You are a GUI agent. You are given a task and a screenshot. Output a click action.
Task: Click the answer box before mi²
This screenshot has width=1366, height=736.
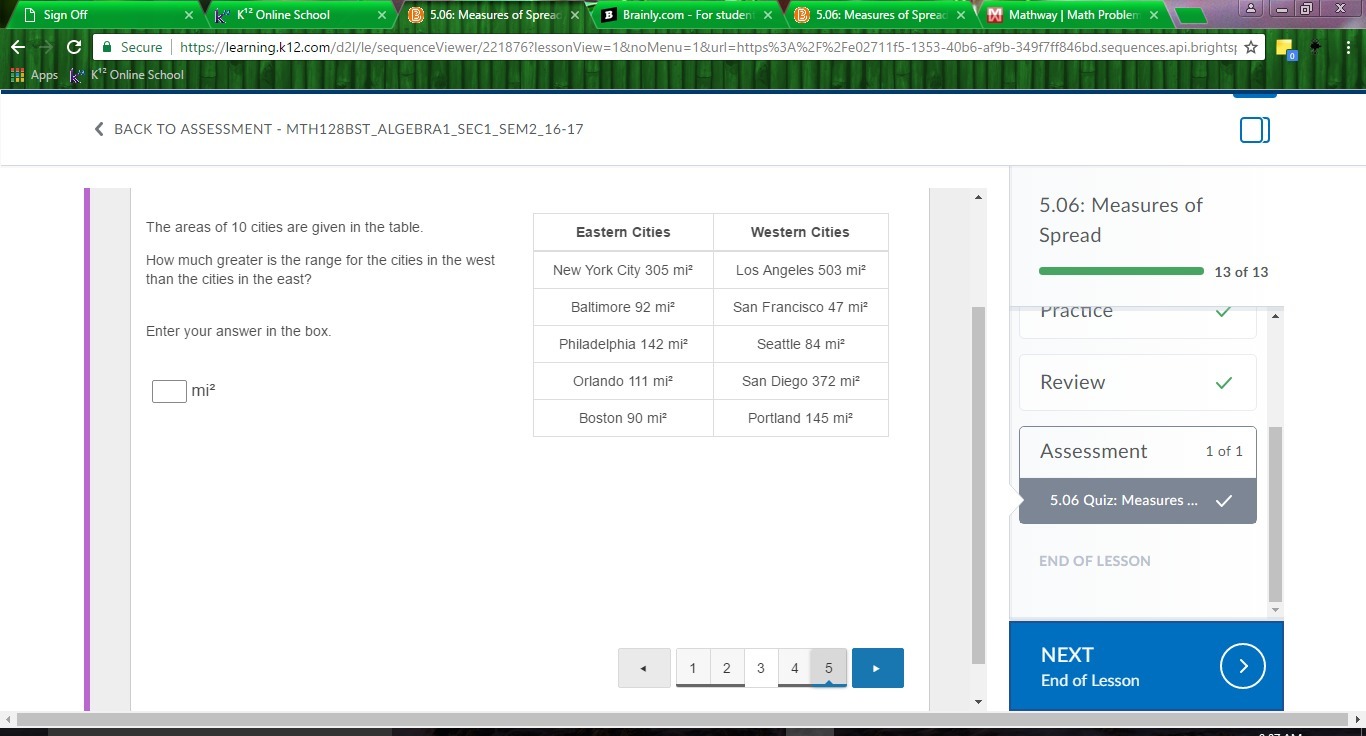(x=169, y=391)
